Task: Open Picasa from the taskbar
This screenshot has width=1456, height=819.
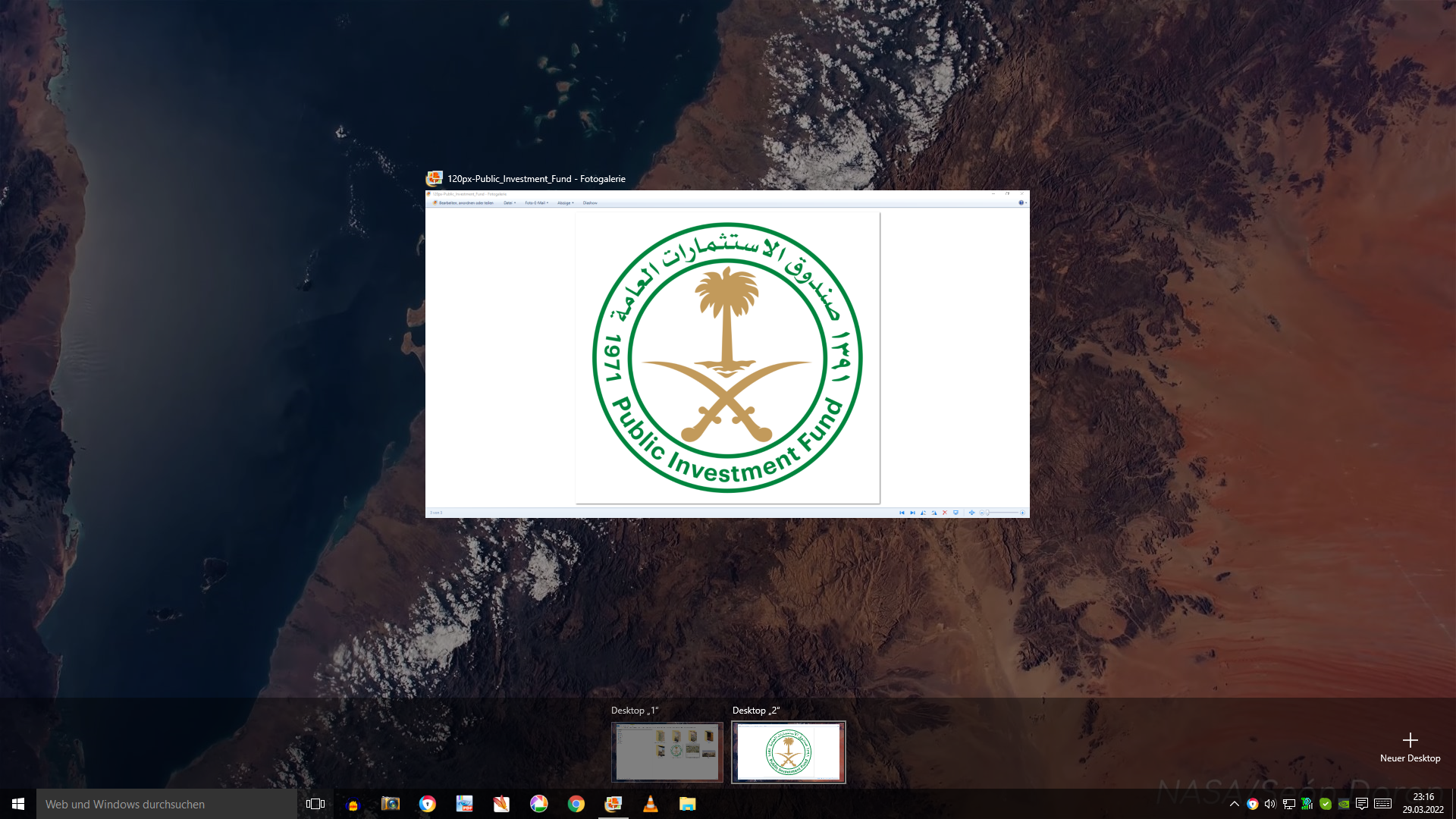Action: coord(538,804)
